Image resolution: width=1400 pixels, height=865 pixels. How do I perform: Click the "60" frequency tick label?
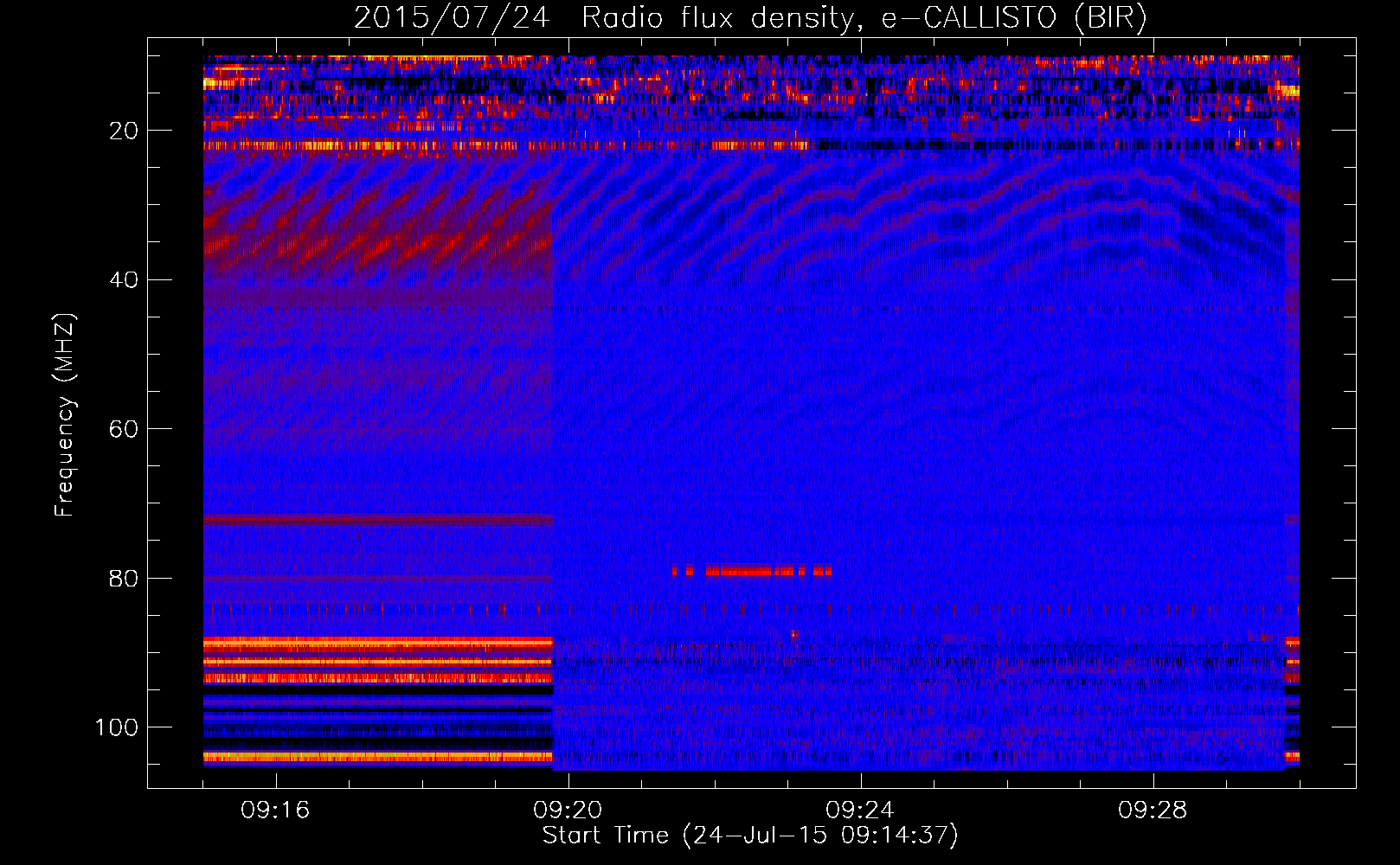point(125,429)
